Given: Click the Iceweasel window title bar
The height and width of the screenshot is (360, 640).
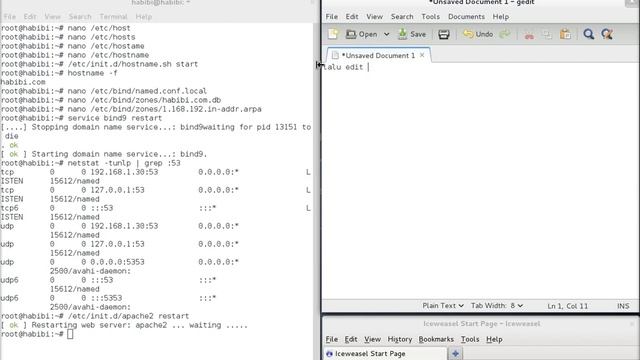Looking at the screenshot, I should coord(481,324).
